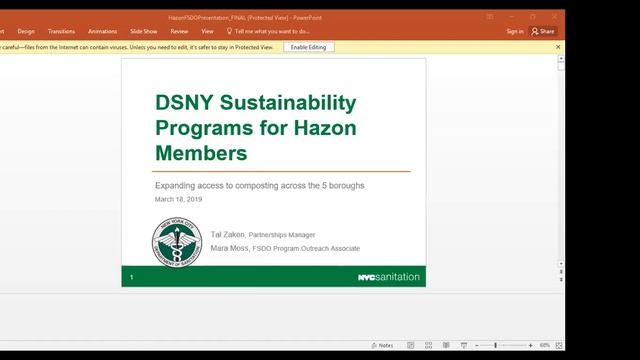Viewport: 640px width, 360px height.
Task: Click the zoom out minus button
Action: click(476, 345)
